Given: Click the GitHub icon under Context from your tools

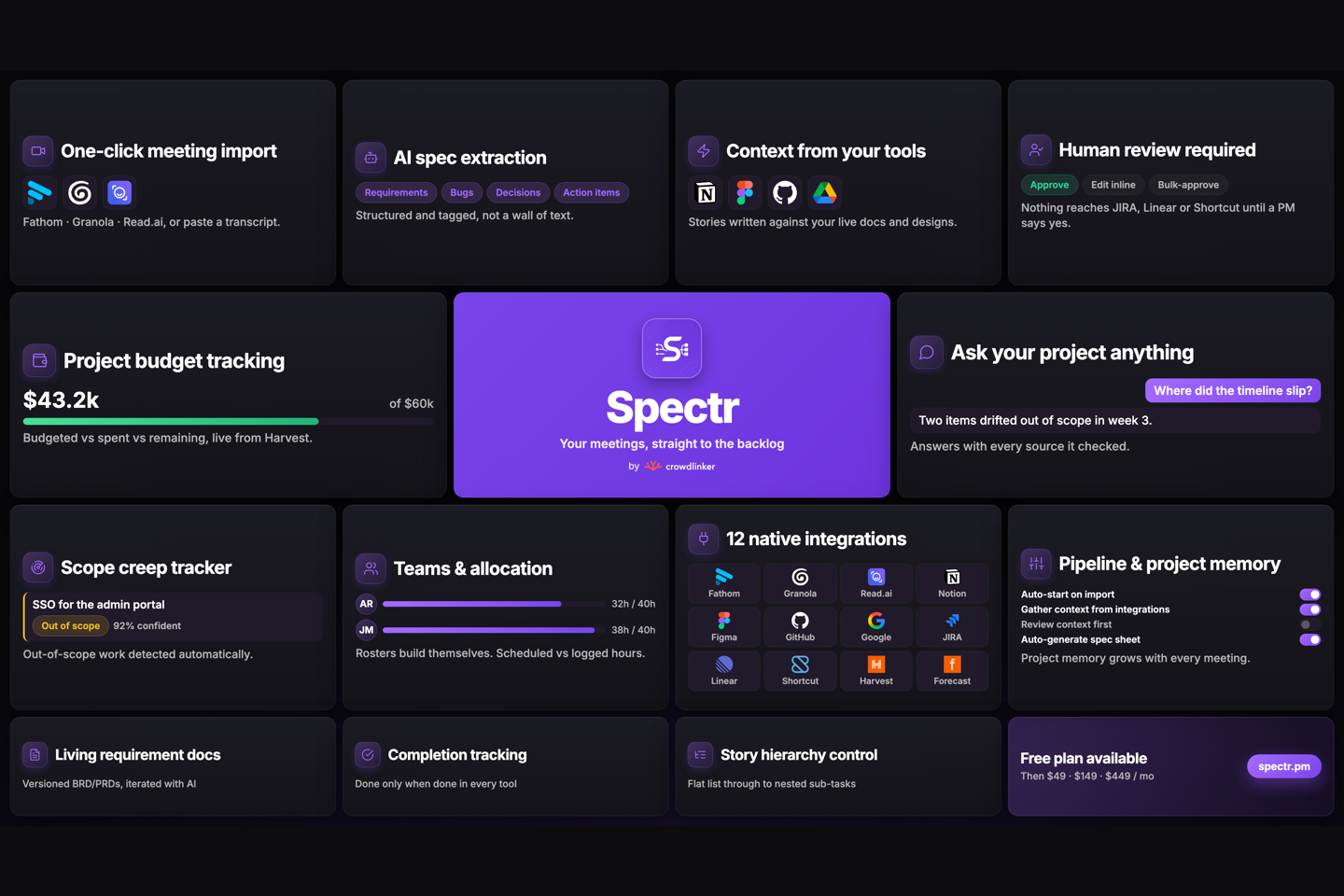Looking at the screenshot, I should [x=785, y=192].
